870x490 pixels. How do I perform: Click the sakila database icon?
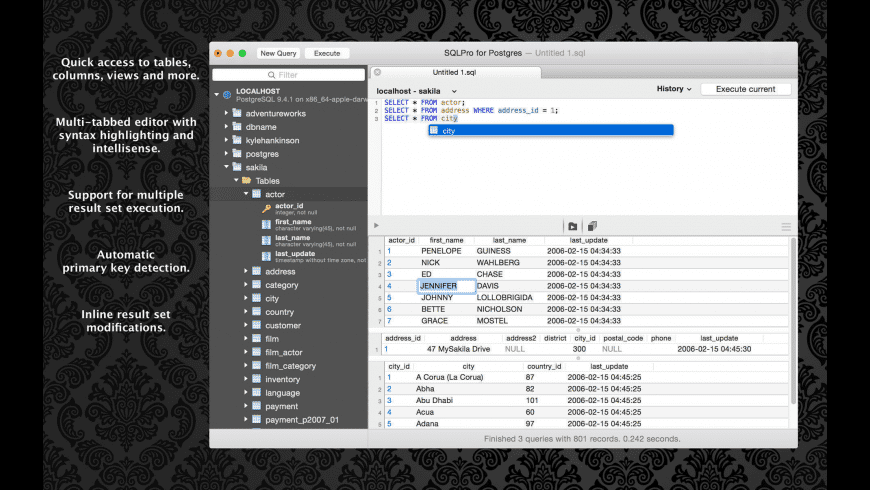click(237, 166)
